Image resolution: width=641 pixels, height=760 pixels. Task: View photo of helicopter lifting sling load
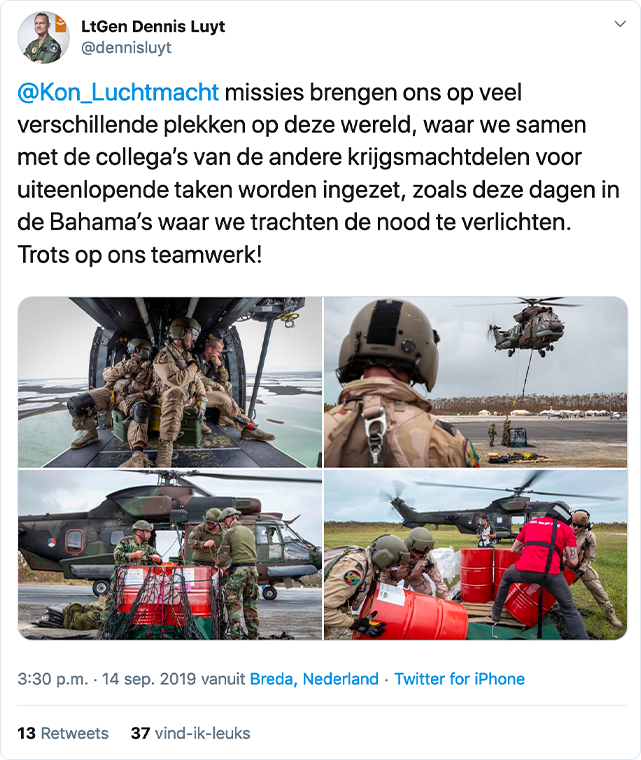476,382
